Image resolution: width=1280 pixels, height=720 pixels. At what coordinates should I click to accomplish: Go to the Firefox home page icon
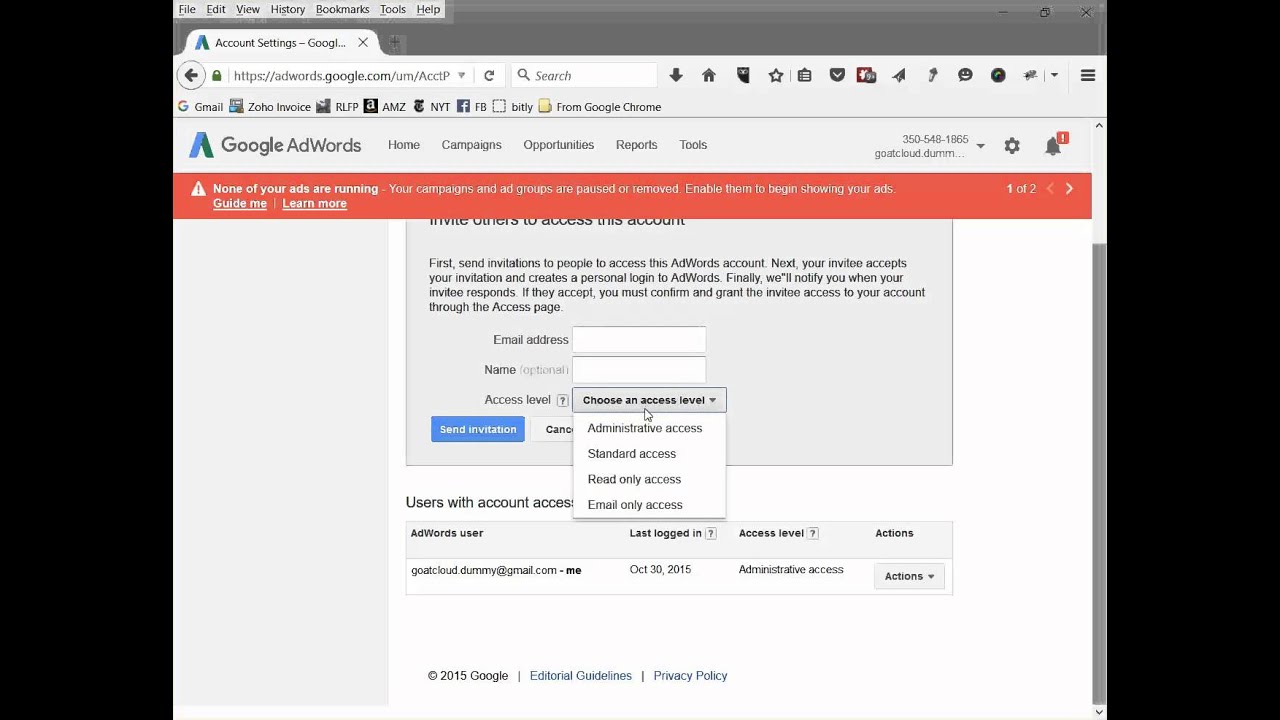click(709, 75)
